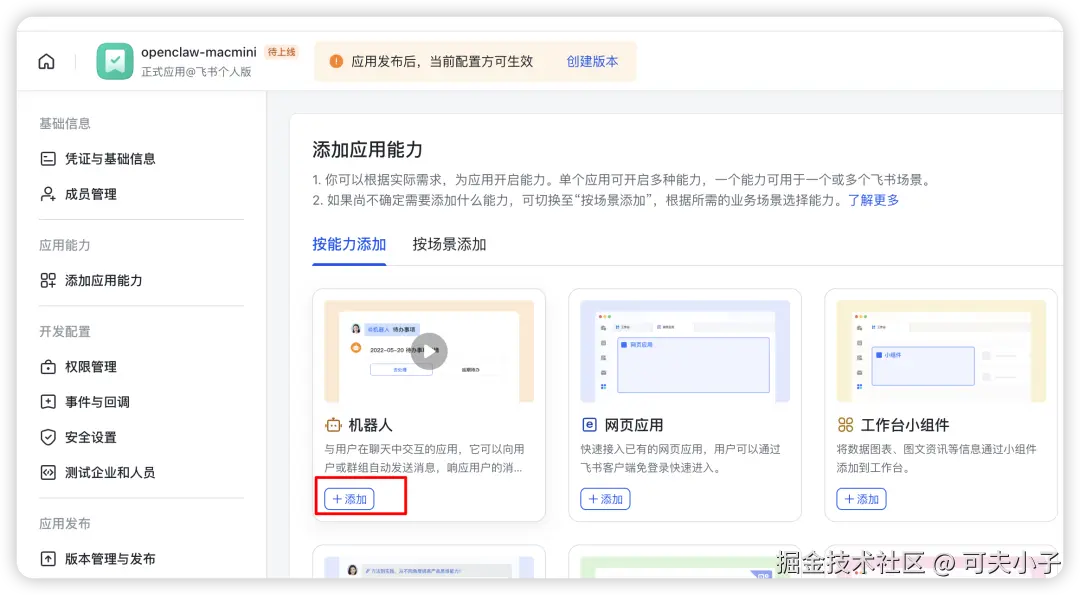Open the 网页应用 preview thumbnail

click(685, 351)
